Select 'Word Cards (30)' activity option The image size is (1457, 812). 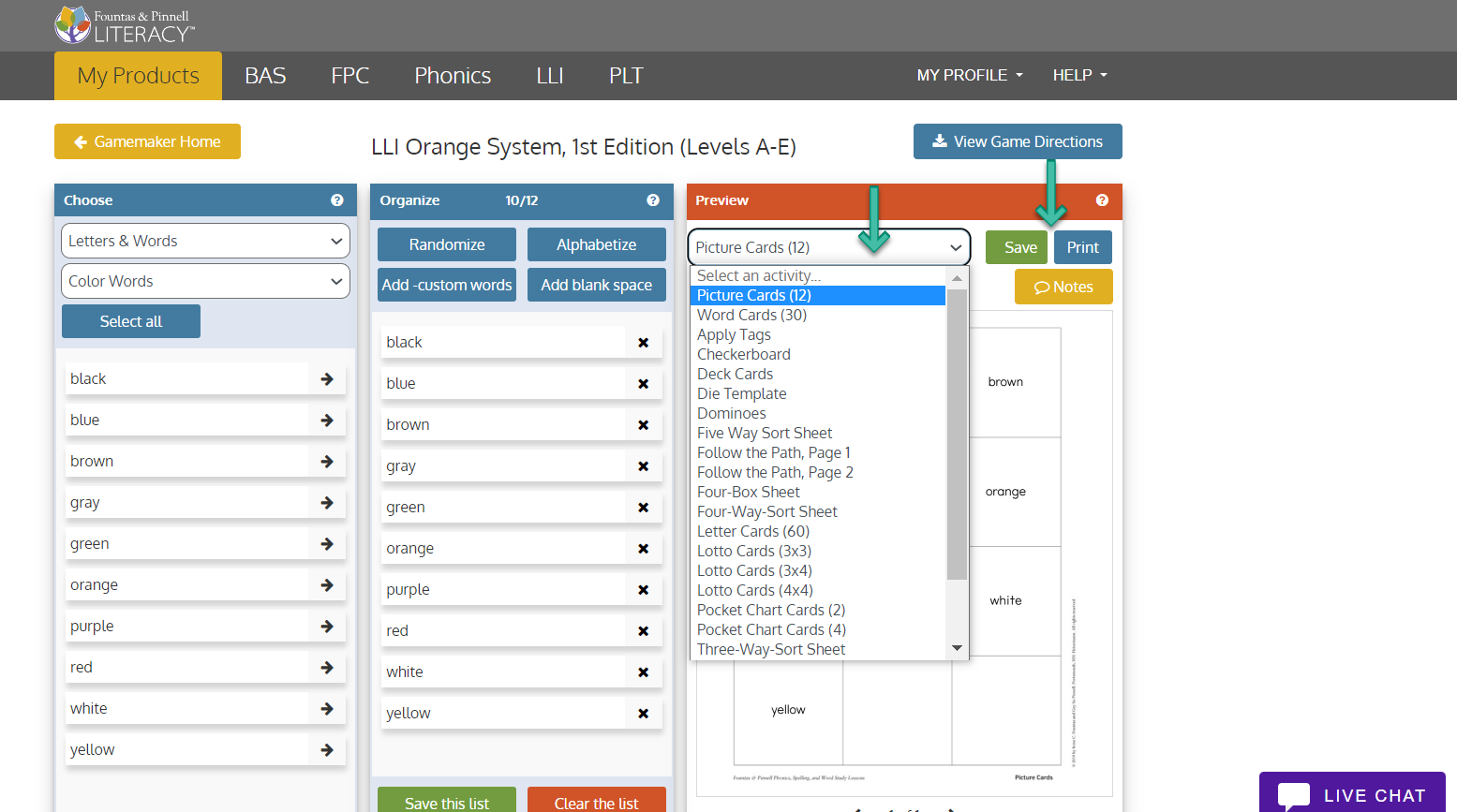pyautogui.click(x=751, y=315)
